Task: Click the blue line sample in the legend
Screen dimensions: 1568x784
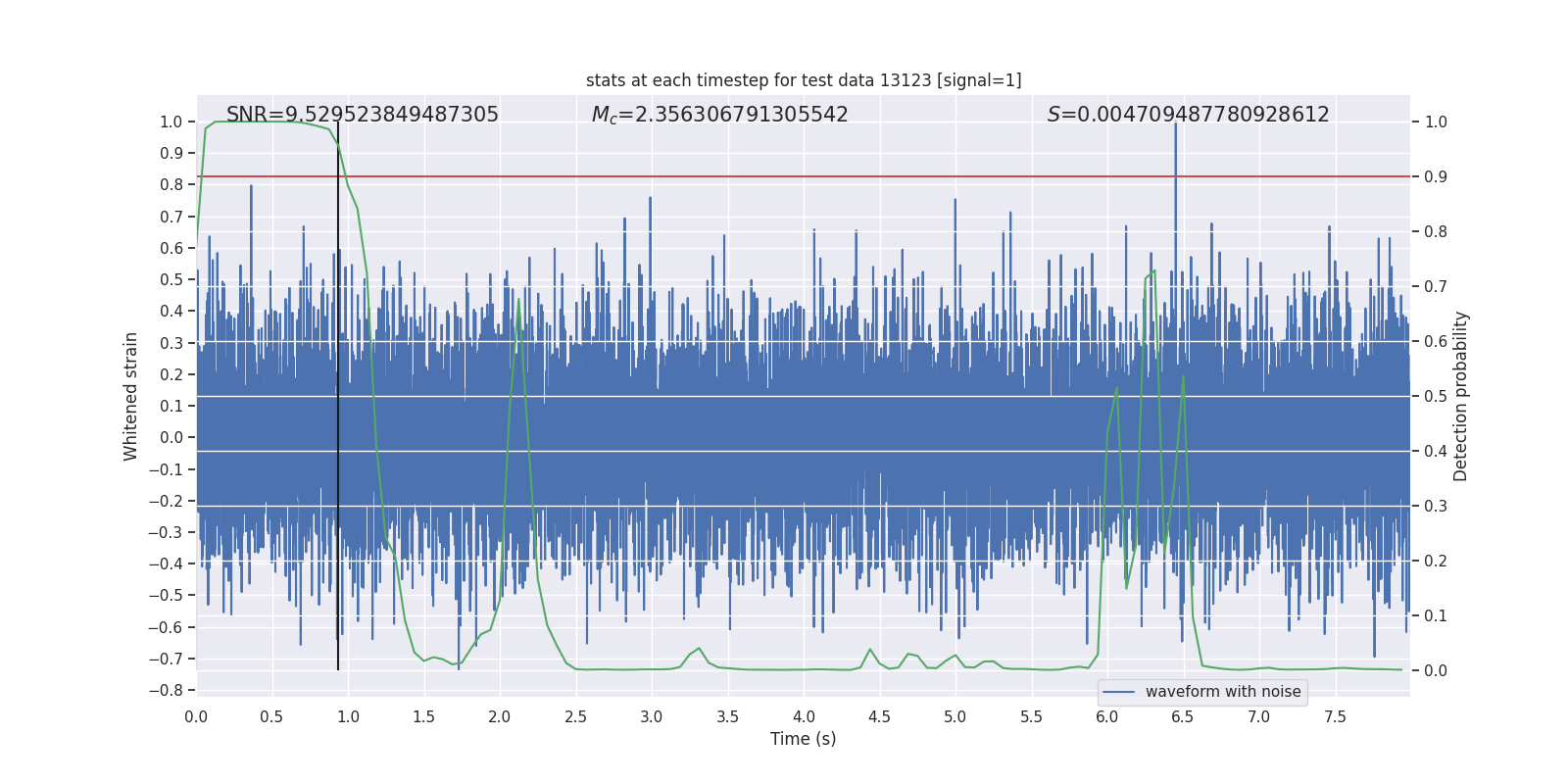Action: coord(1119,692)
